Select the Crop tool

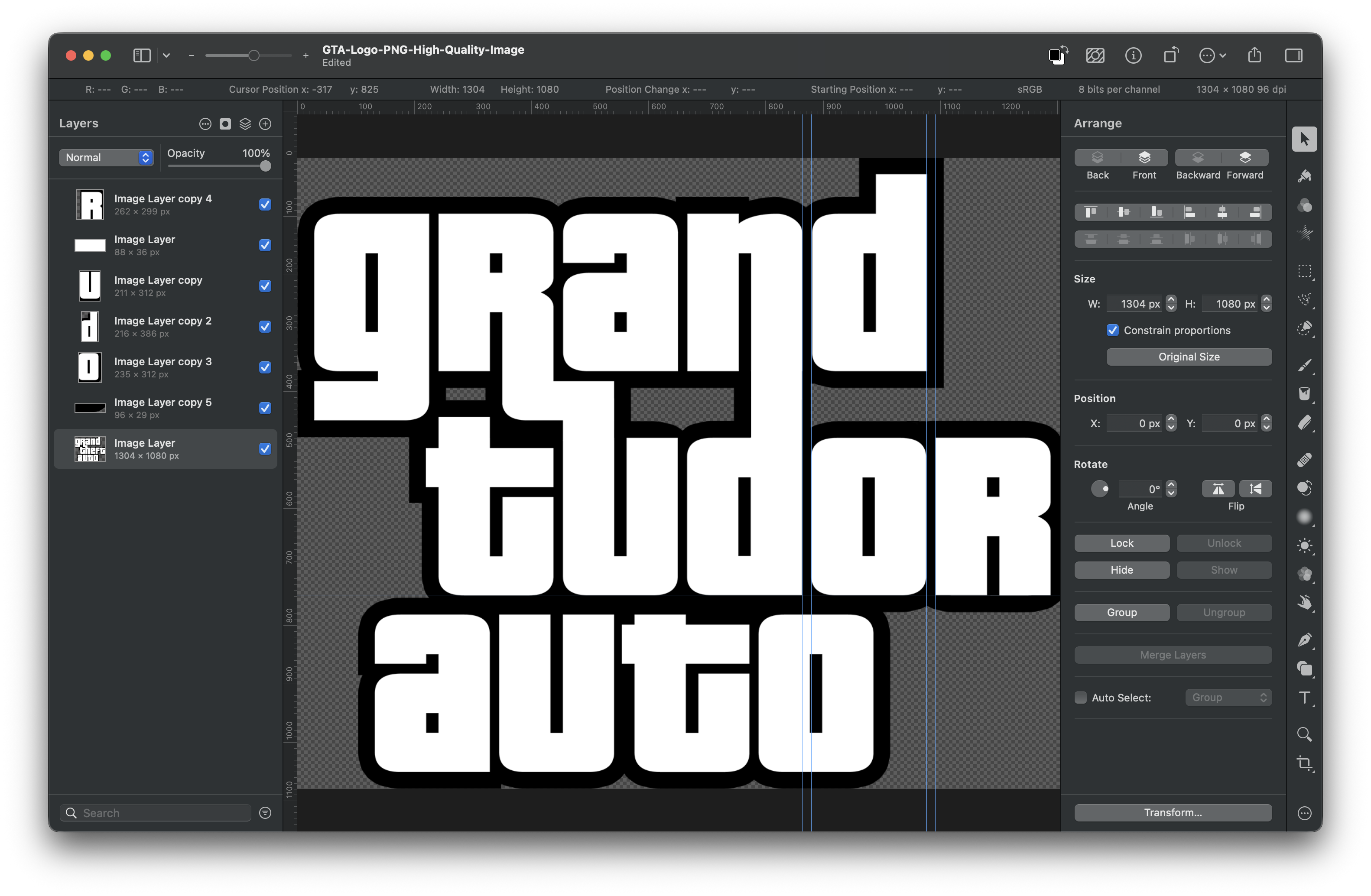click(1304, 763)
